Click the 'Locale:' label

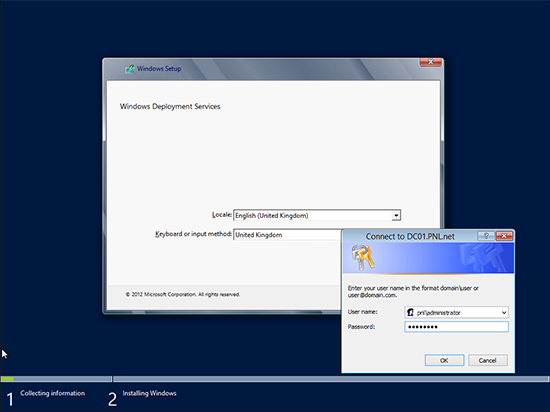222,215
